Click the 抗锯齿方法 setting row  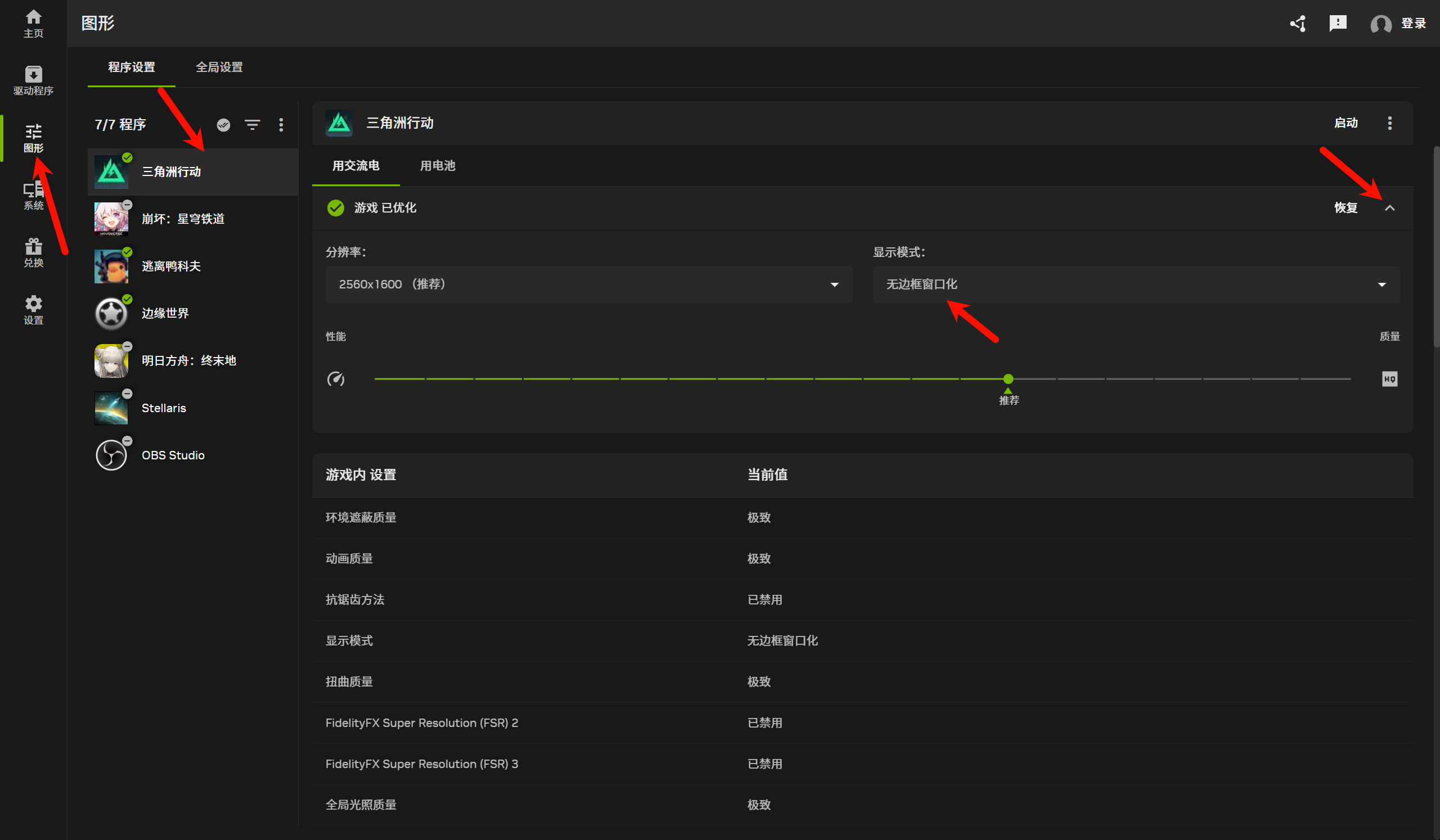tap(862, 599)
